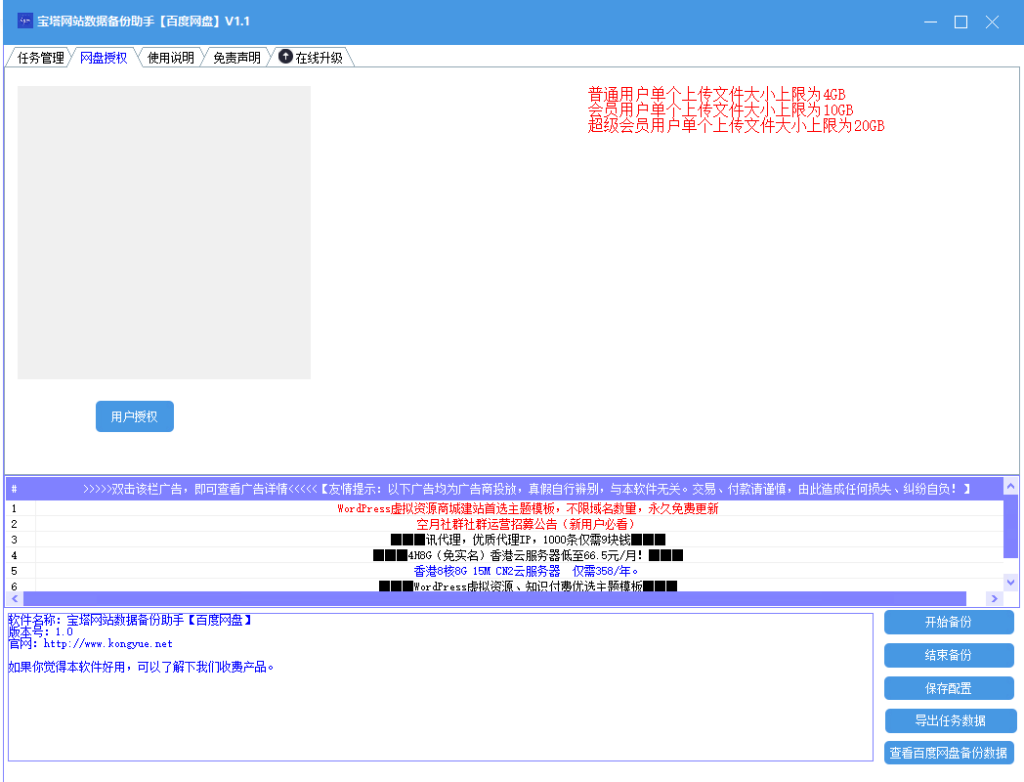
Task: Click ad list scroll right arrow
Action: pos(995,598)
